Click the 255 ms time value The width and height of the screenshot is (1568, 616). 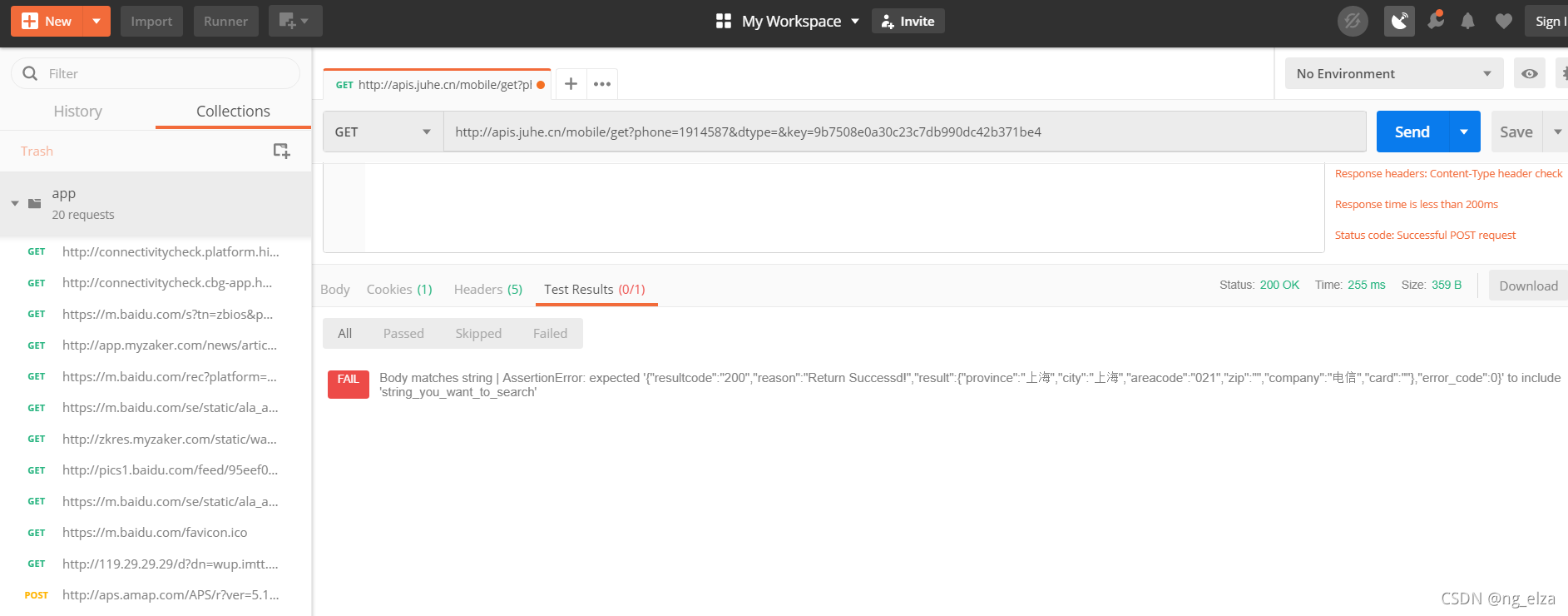(1366, 285)
